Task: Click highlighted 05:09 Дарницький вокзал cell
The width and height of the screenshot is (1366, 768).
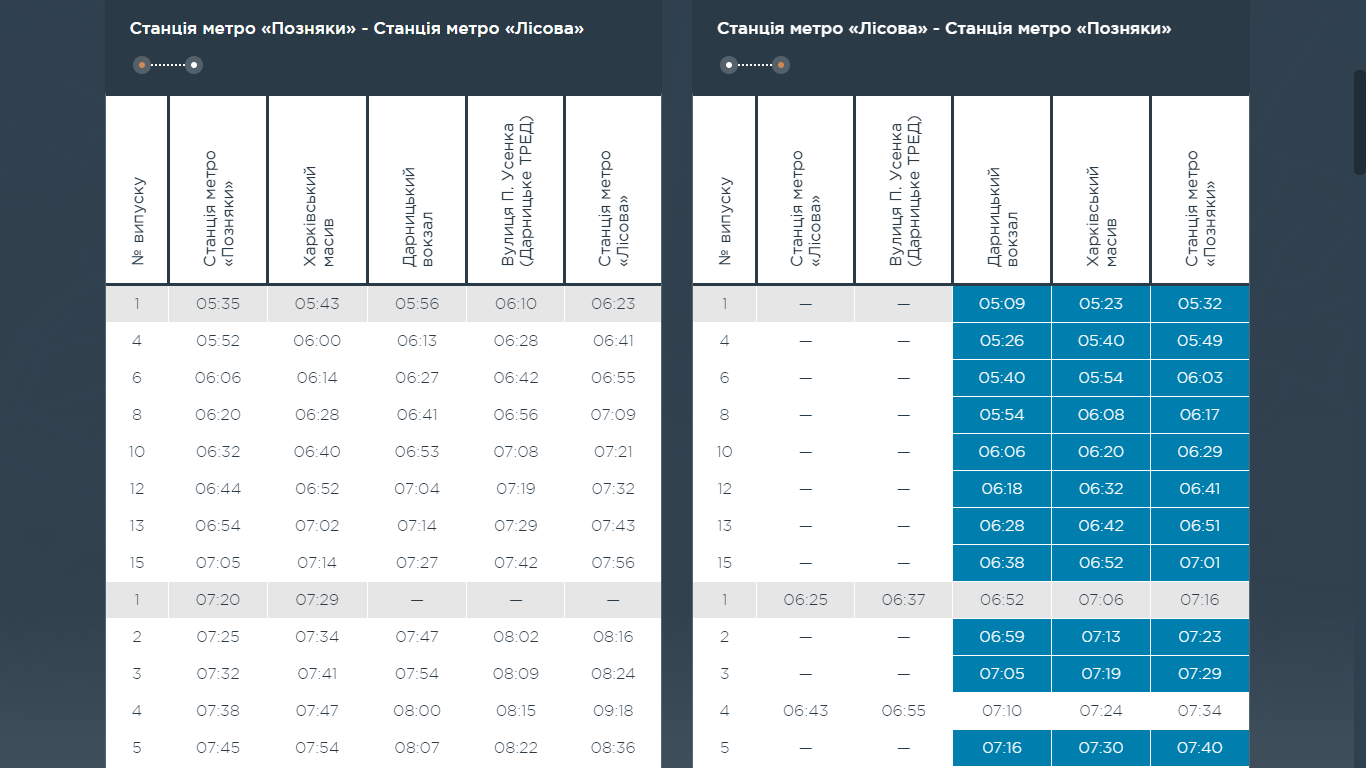Action: coord(1002,304)
